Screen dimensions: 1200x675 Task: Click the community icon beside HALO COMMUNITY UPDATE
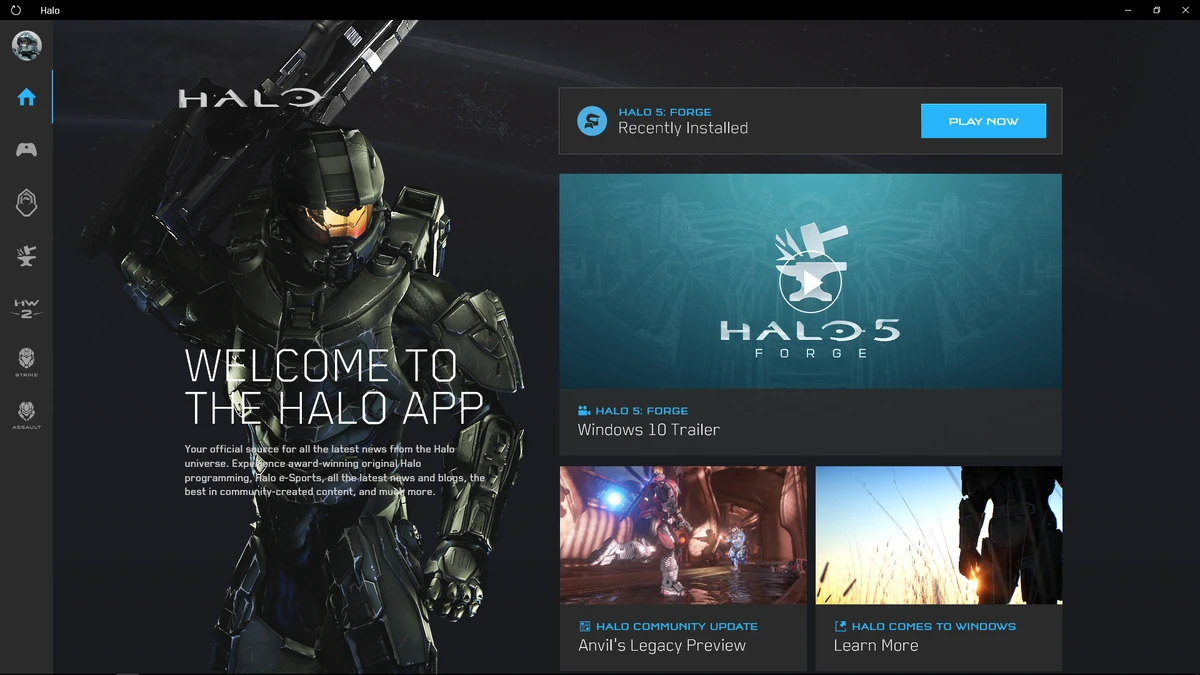584,626
